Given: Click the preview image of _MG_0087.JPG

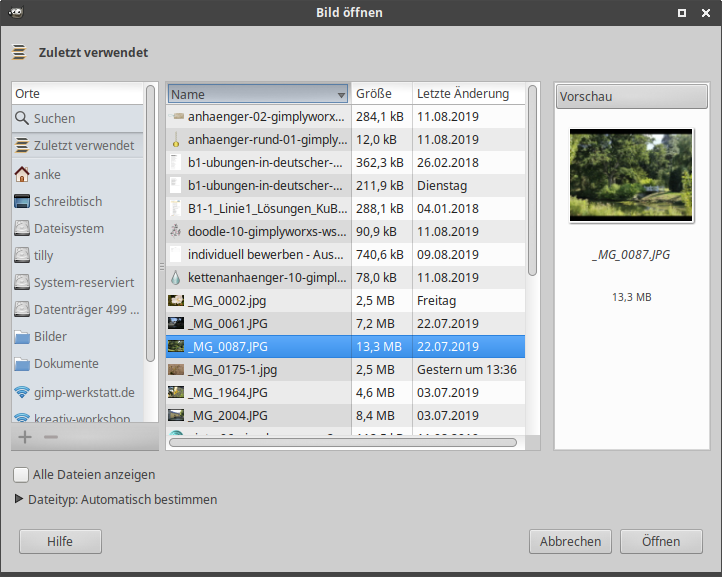Looking at the screenshot, I should [631, 175].
